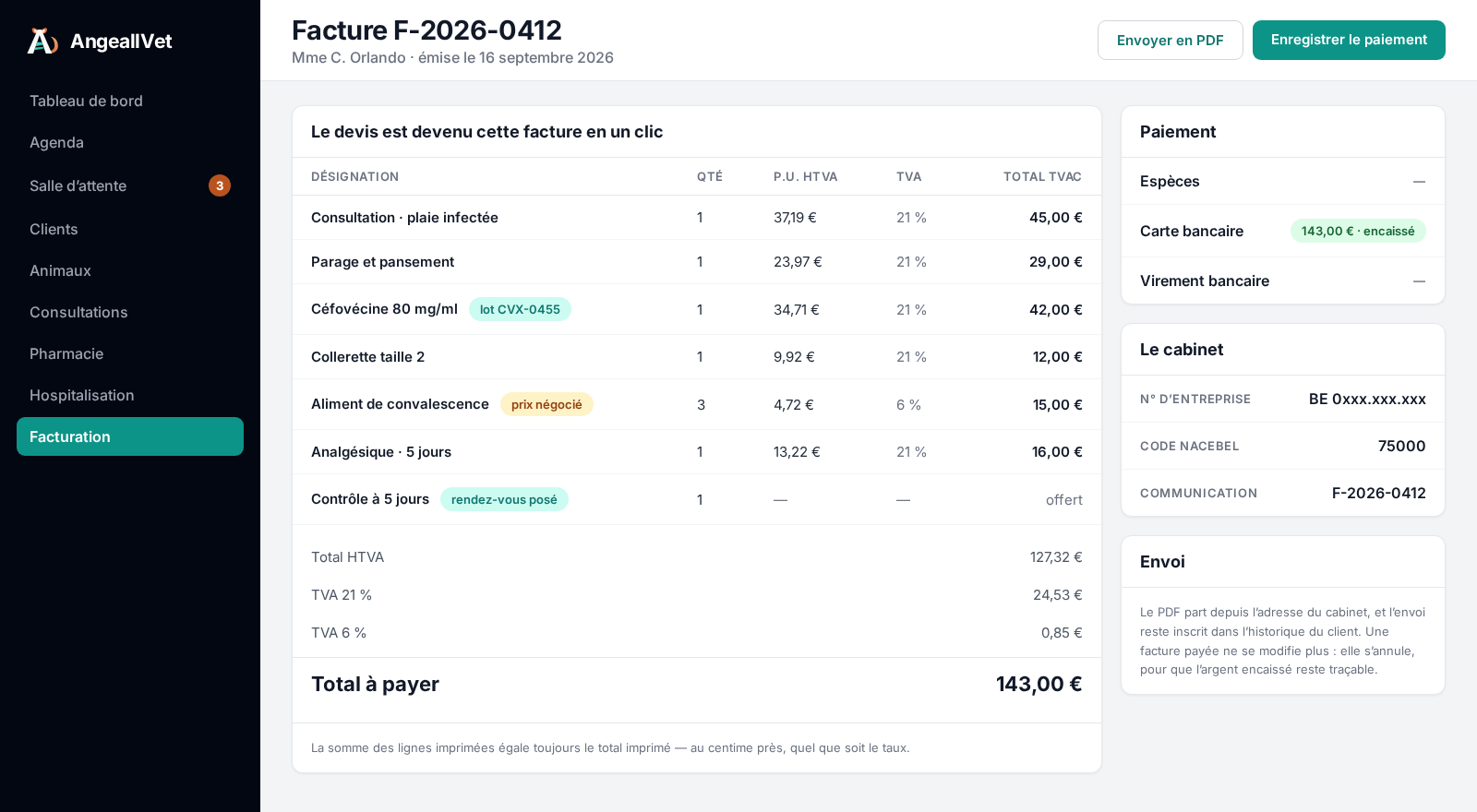Select the Carte bancaire payment row

[1283, 231]
